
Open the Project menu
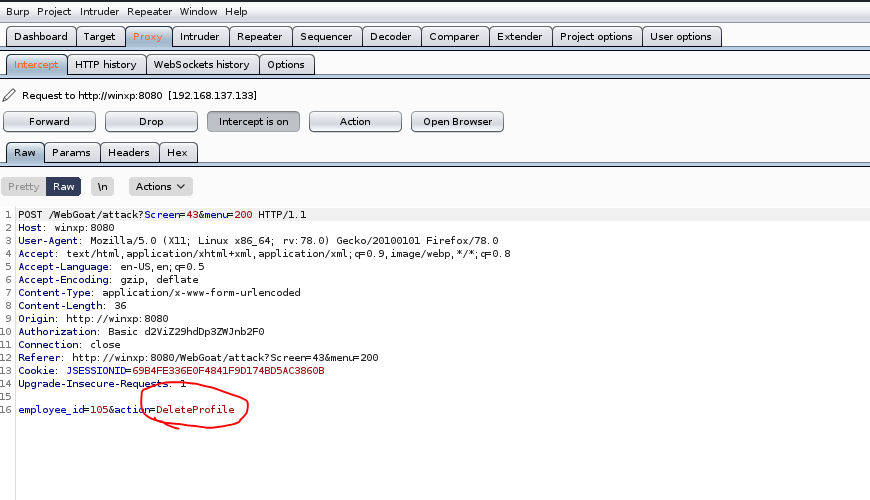coord(54,12)
